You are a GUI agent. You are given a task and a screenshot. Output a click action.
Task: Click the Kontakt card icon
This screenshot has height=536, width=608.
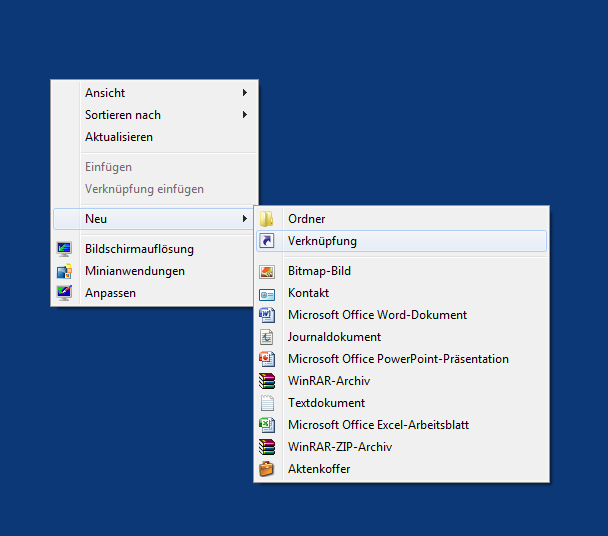coord(267,293)
